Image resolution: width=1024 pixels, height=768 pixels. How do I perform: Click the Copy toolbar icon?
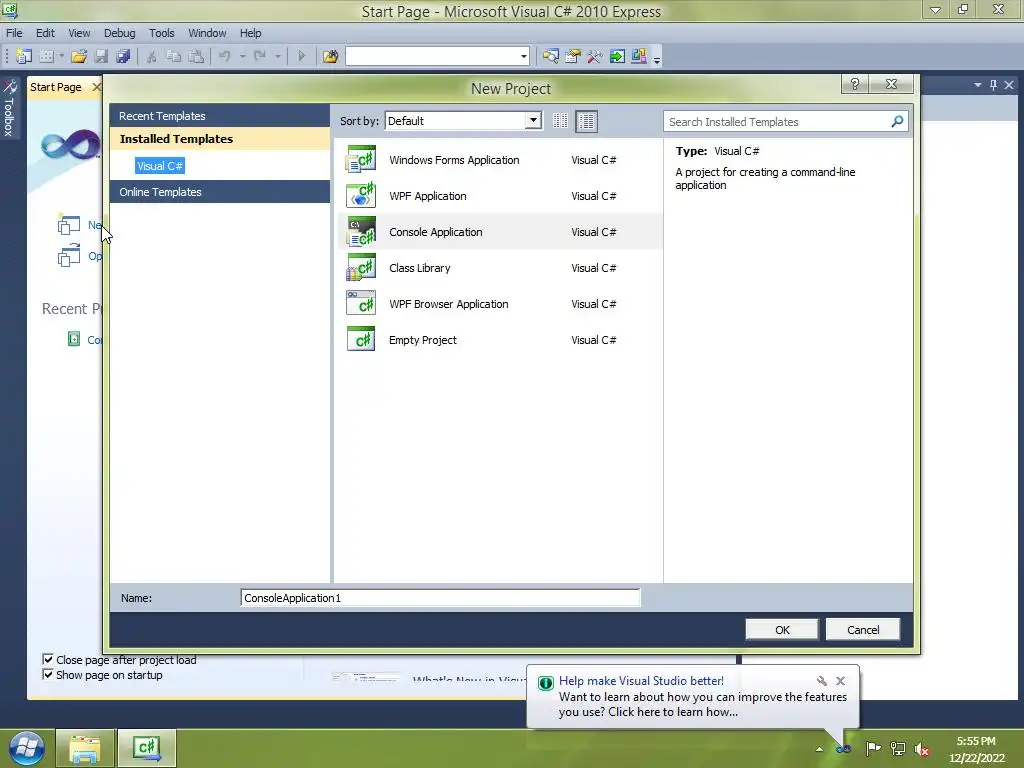[x=174, y=56]
